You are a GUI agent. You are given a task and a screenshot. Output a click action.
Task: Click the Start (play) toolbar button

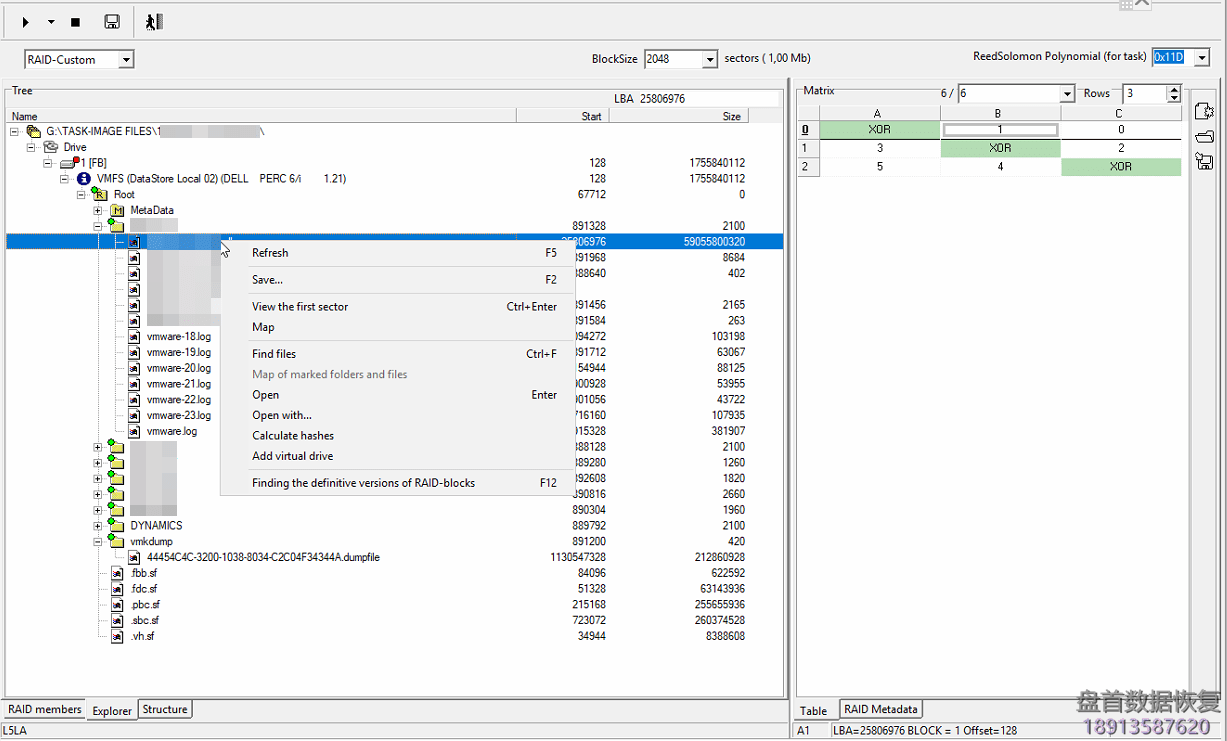26,22
